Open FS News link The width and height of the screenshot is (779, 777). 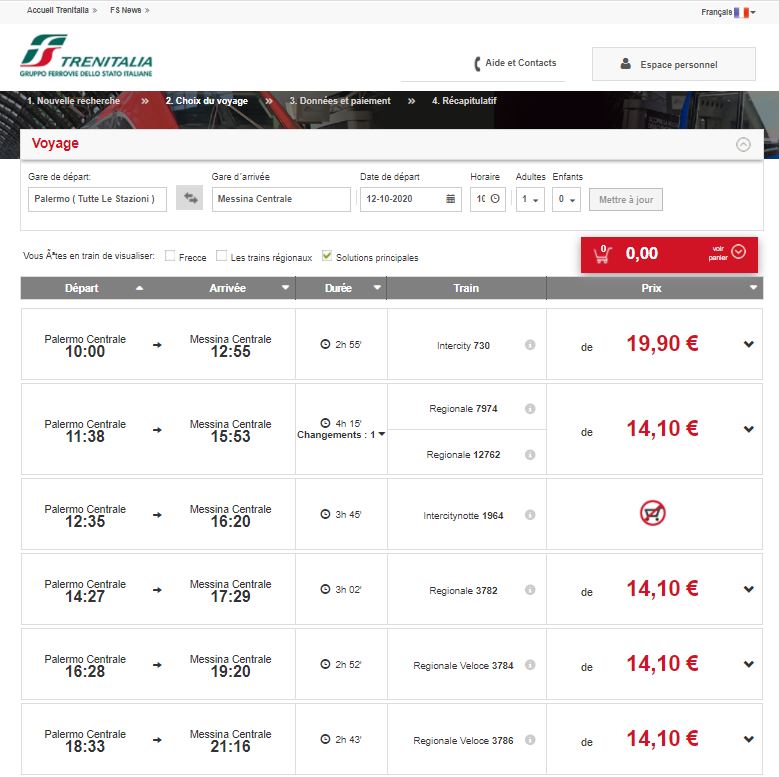coord(126,10)
